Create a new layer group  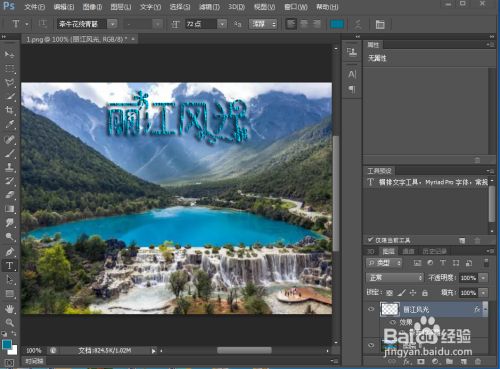pos(449,361)
